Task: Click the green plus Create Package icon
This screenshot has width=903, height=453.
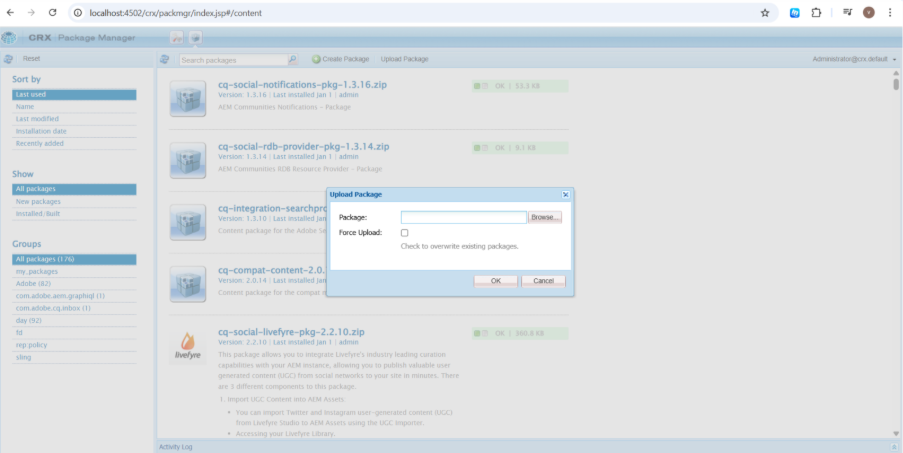Action: tap(316, 59)
